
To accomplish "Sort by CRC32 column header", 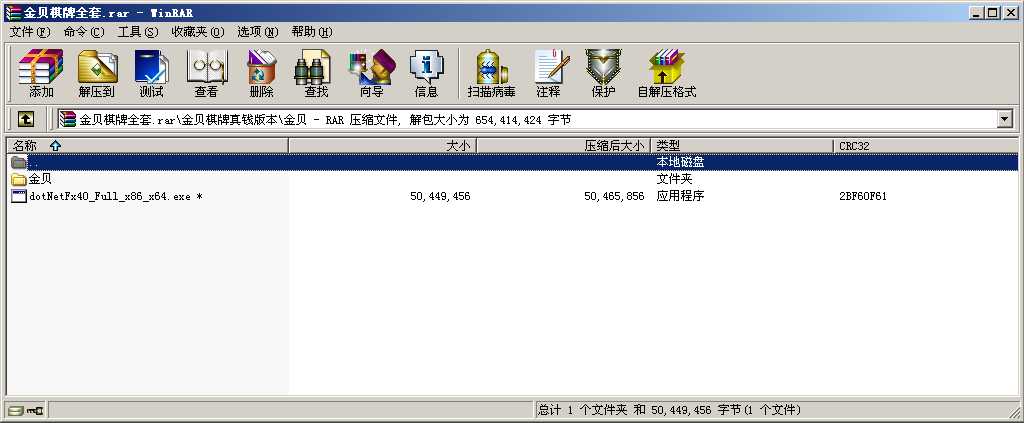I will (x=925, y=146).
